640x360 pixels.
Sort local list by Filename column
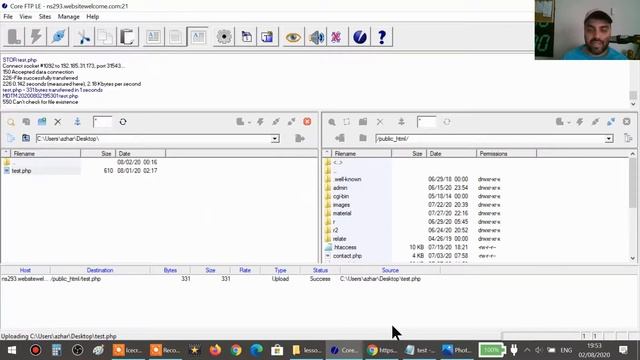(x=45, y=153)
